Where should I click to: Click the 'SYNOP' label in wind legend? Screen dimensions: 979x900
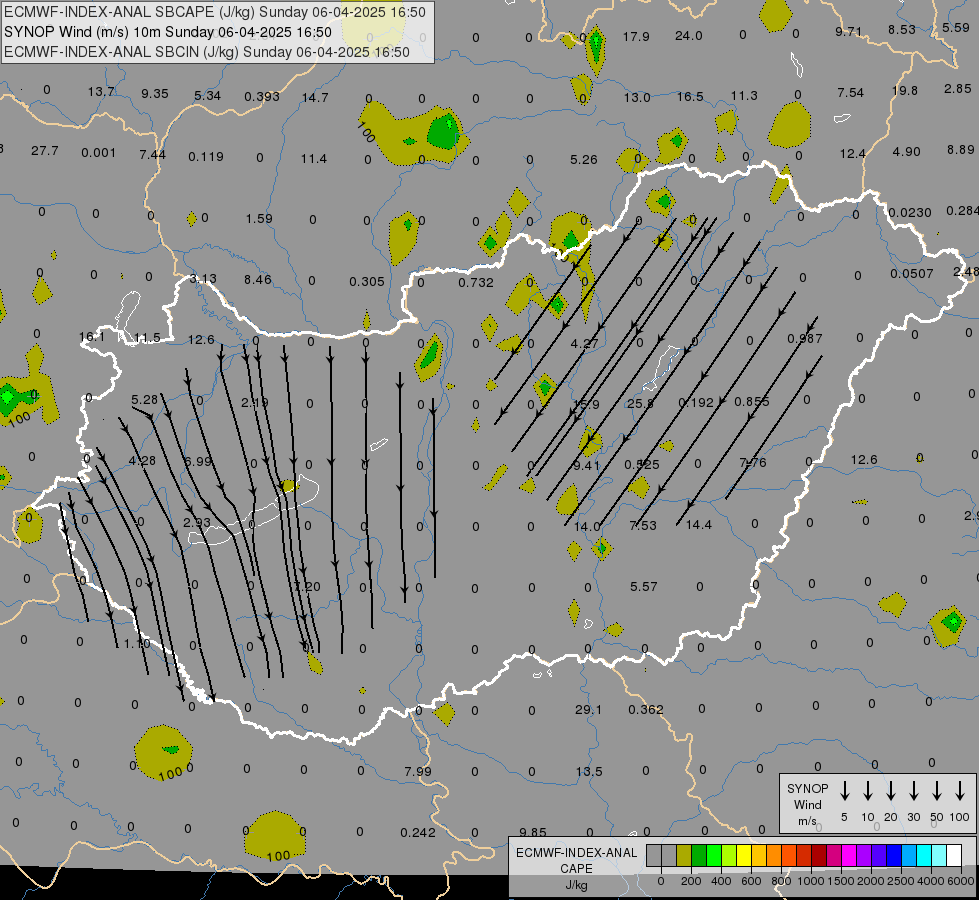tap(807, 788)
